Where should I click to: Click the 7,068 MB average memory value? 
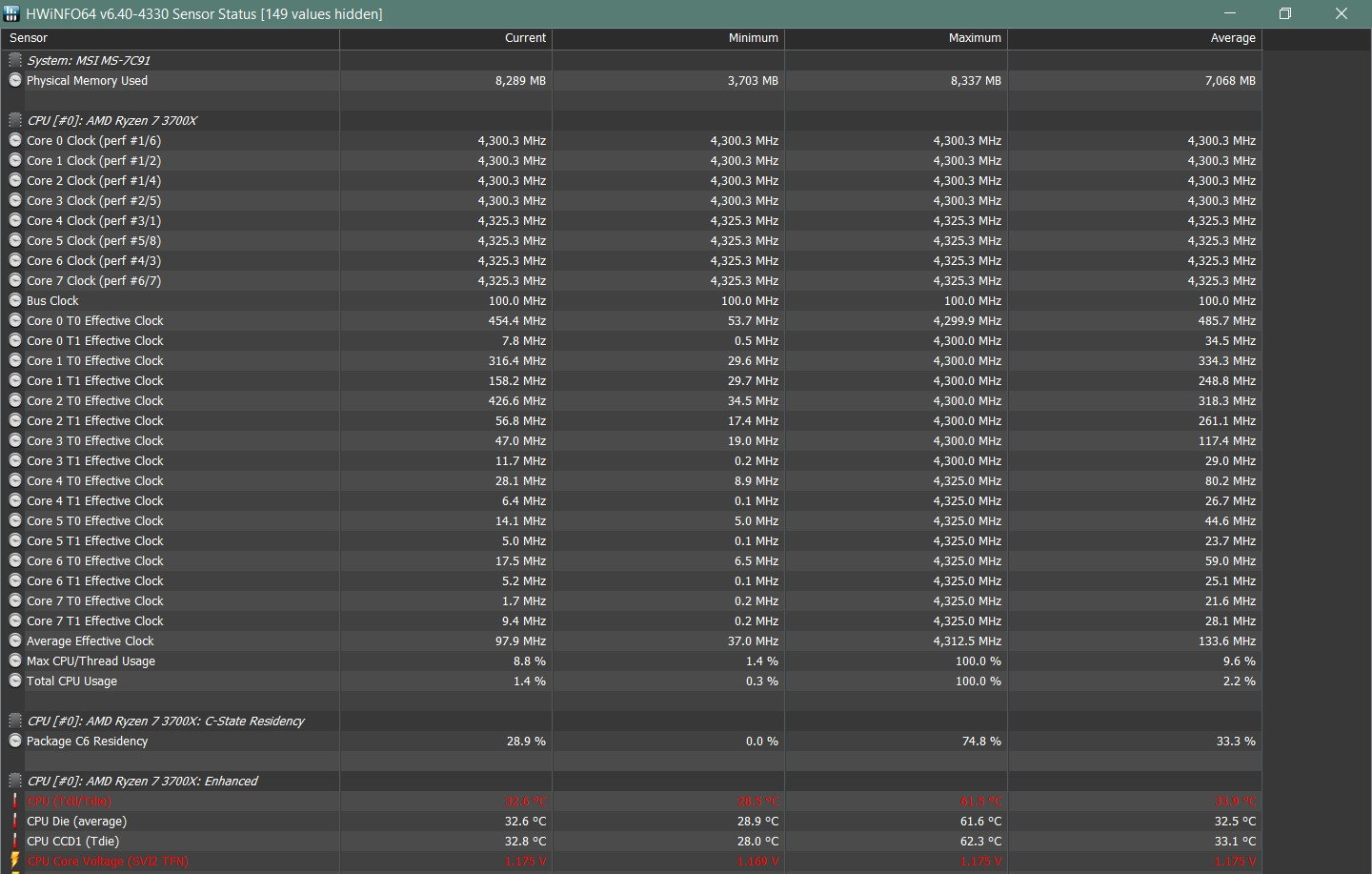coord(1230,80)
